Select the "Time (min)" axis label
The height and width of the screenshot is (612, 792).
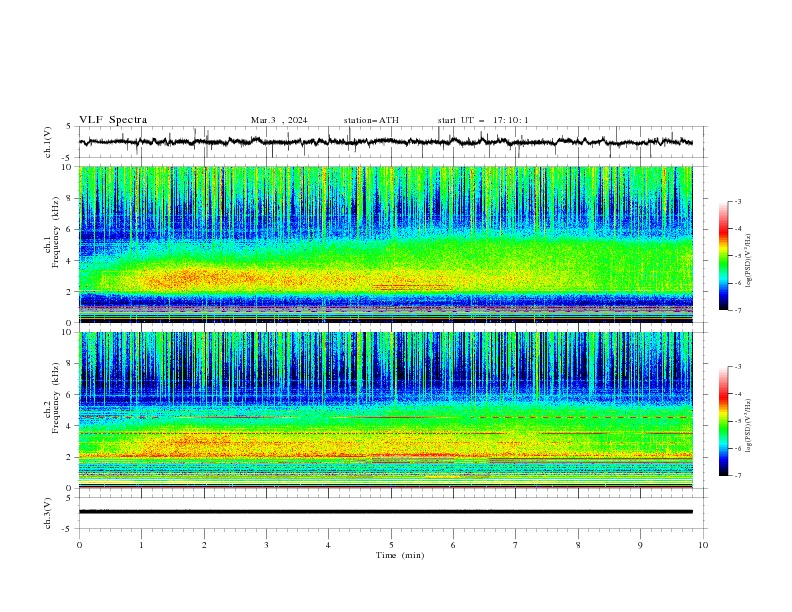point(400,555)
